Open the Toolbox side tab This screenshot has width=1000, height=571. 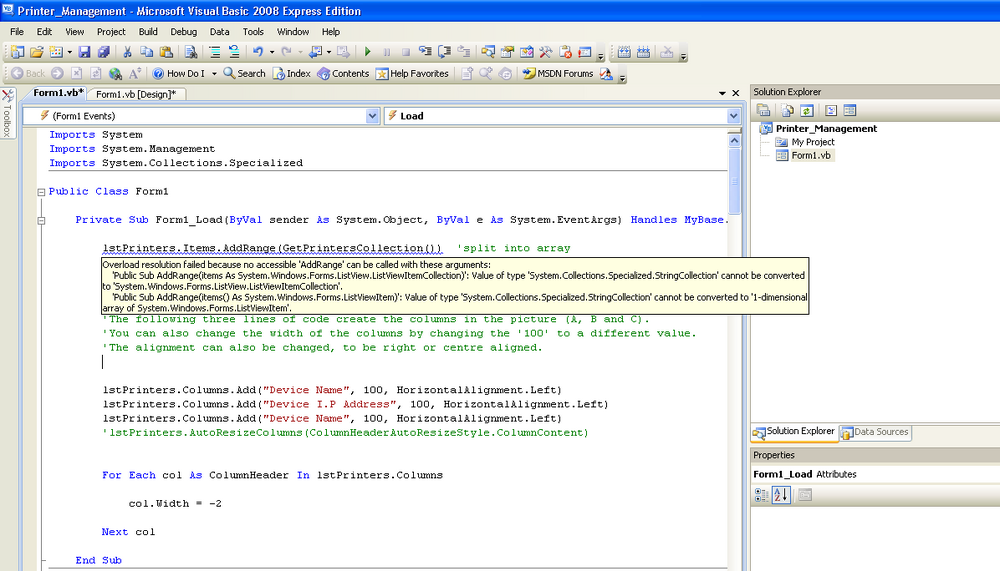(x=8, y=114)
